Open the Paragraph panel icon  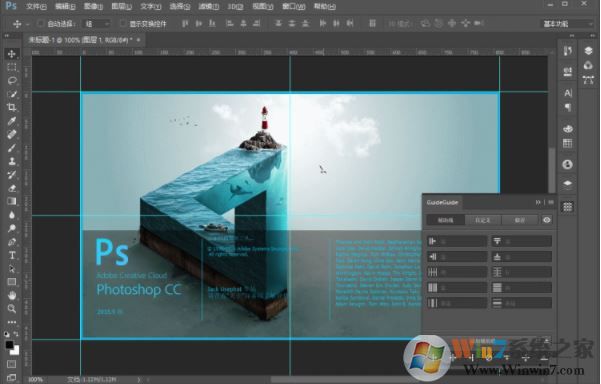(568, 107)
